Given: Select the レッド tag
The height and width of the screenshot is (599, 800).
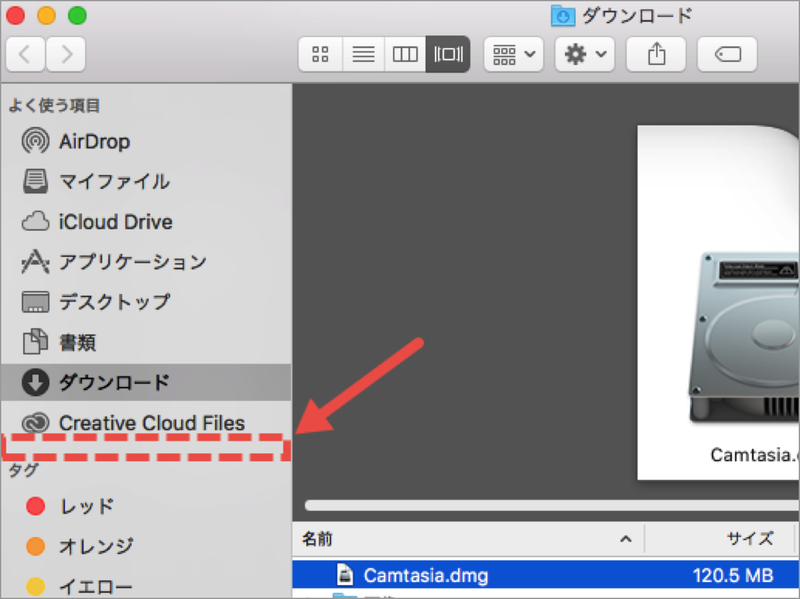Looking at the screenshot, I should tap(146, 506).
